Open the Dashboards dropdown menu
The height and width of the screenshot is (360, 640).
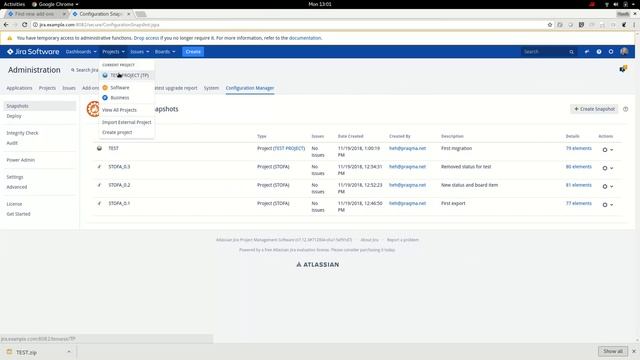(x=81, y=52)
